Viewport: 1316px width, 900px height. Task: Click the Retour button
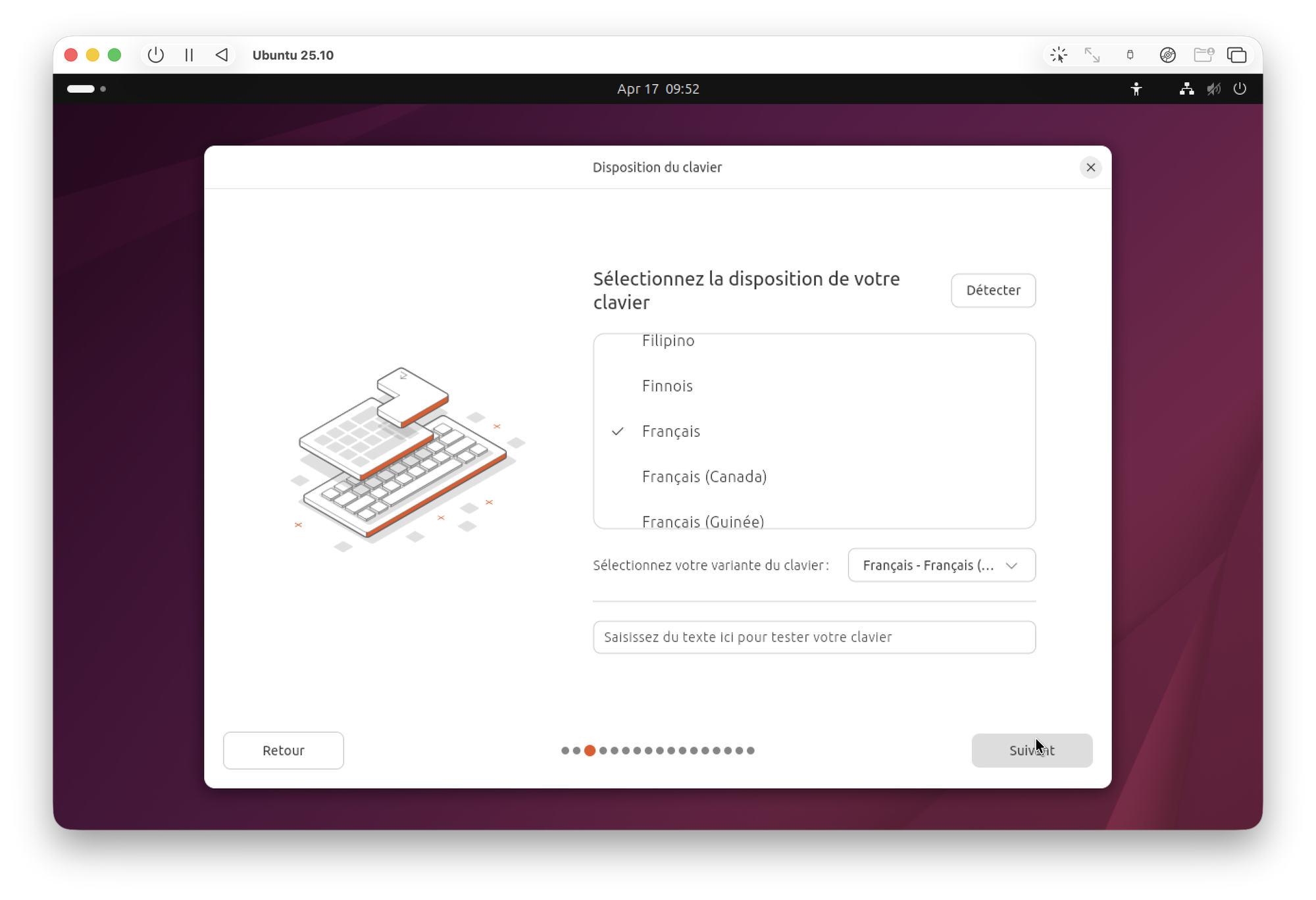[x=283, y=751]
